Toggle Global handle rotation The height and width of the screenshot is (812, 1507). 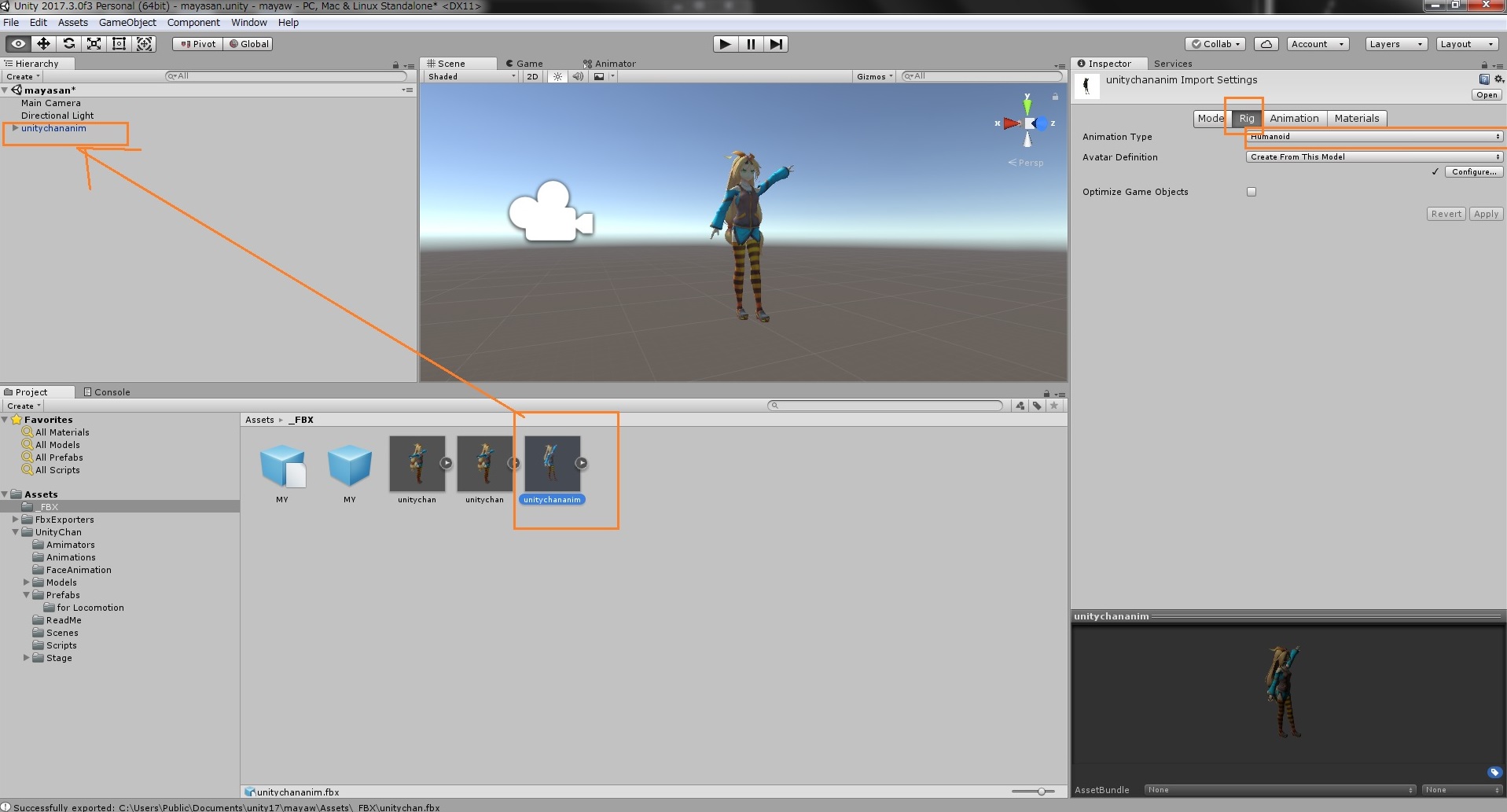coord(248,44)
